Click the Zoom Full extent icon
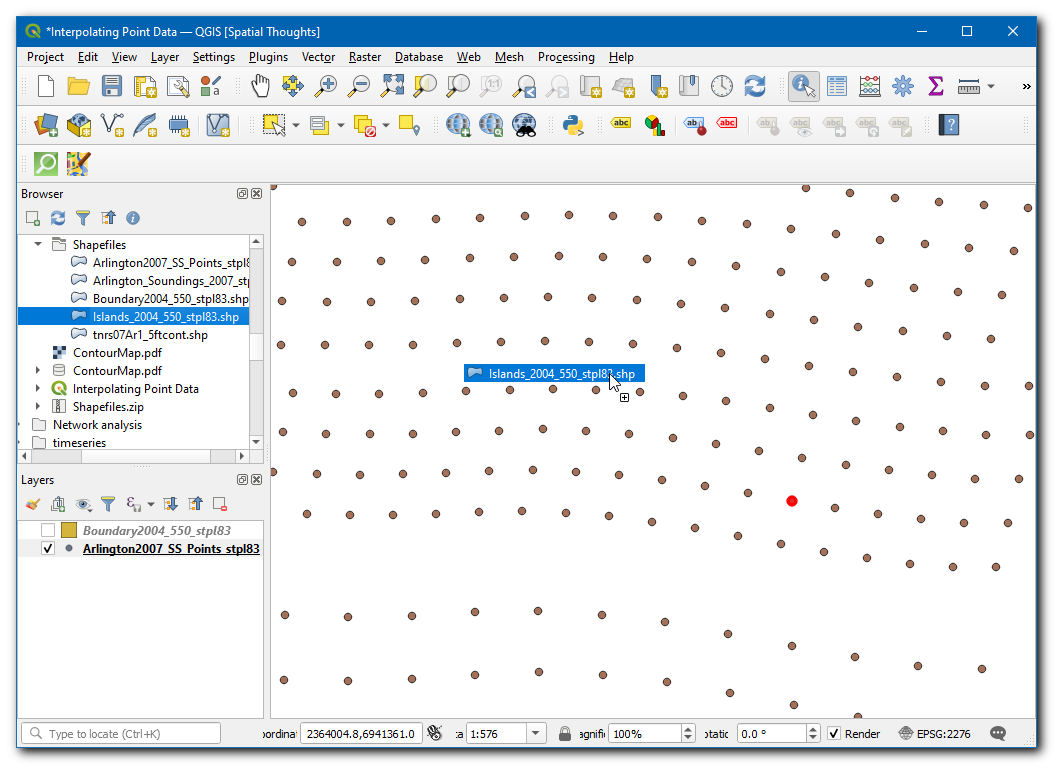 point(392,87)
